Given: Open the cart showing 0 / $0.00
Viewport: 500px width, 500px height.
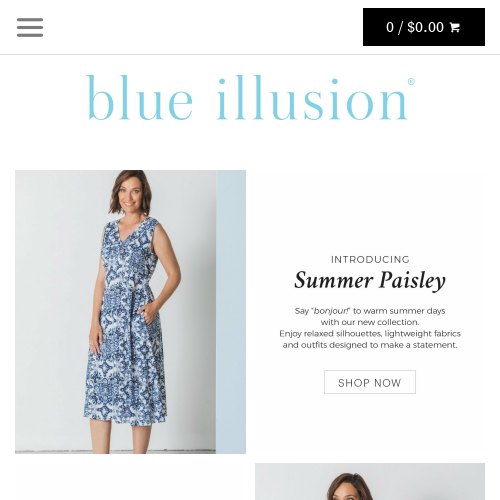Looking at the screenshot, I should [424, 27].
